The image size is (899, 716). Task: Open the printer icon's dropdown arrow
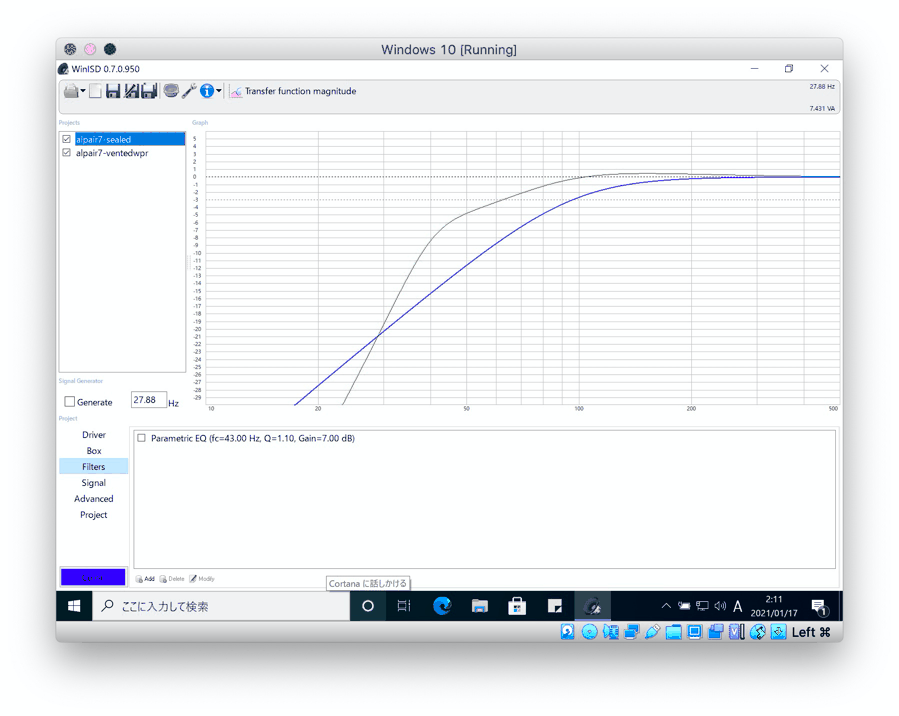point(83,91)
